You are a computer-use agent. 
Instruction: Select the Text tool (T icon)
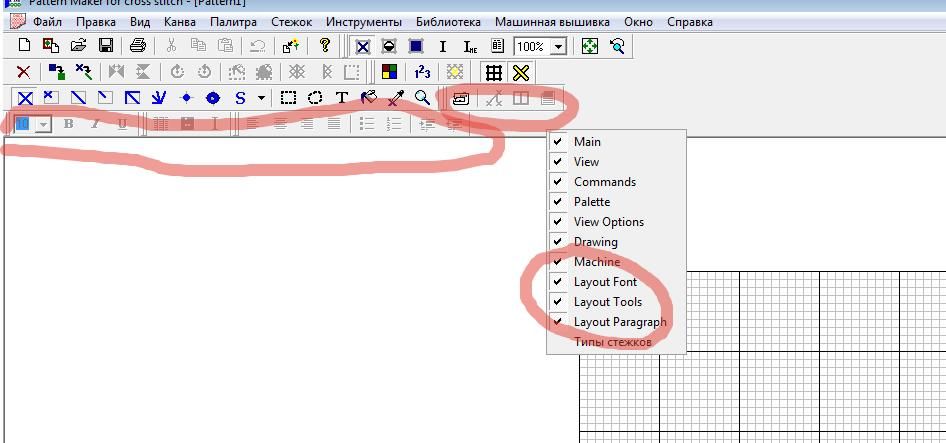click(342, 98)
